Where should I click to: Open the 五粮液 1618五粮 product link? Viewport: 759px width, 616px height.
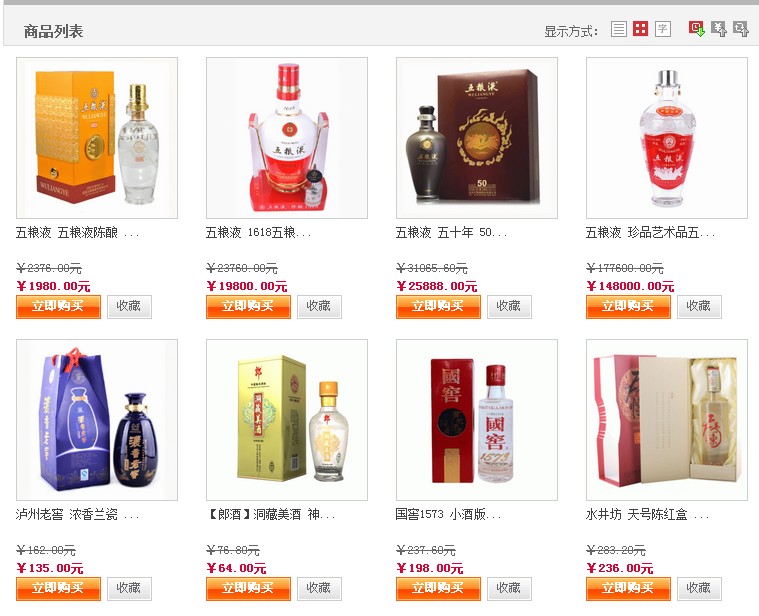point(258,233)
